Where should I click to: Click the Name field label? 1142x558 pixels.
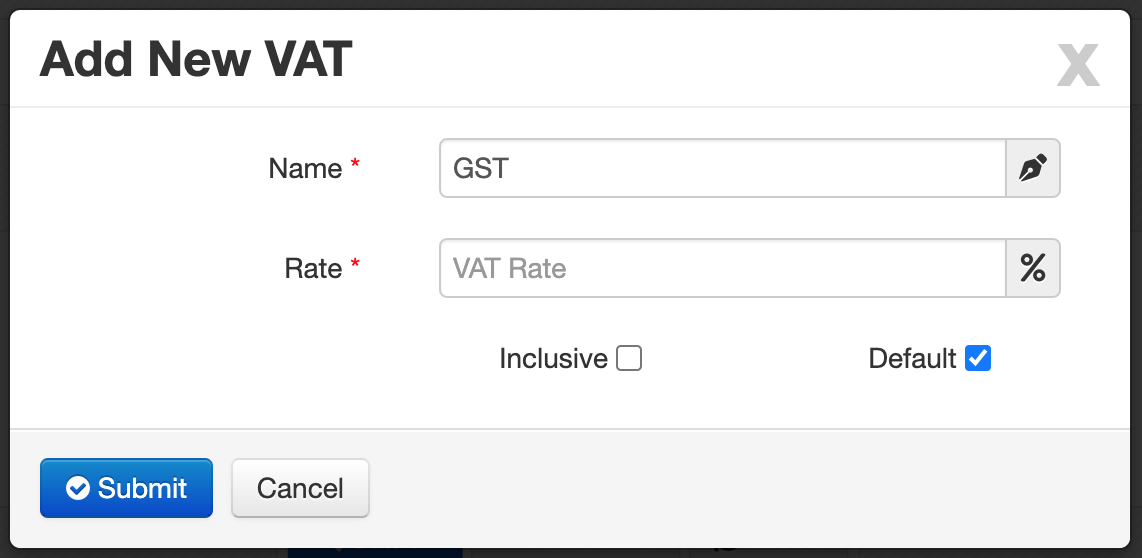coord(305,168)
